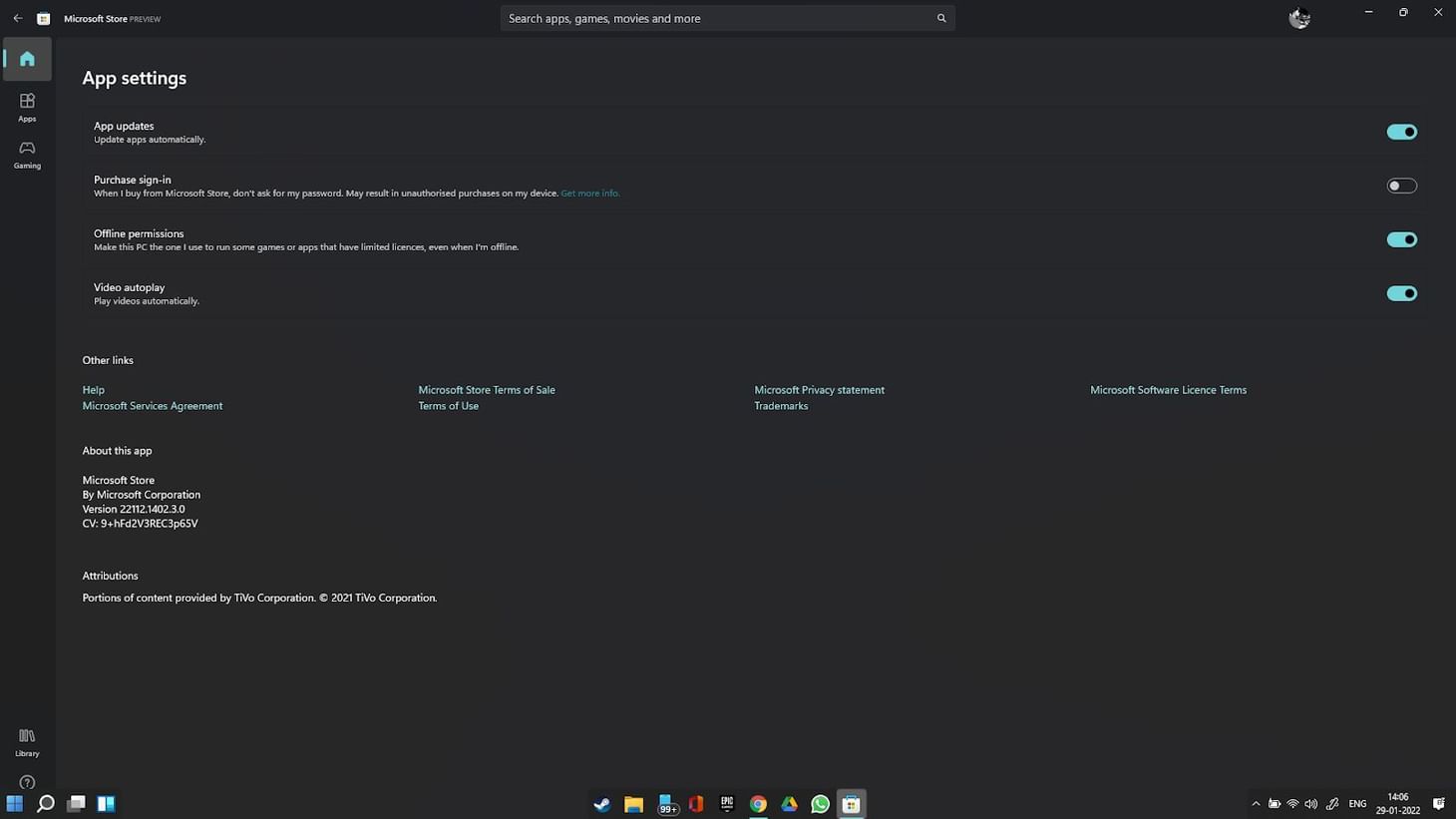Screen dimensions: 1456x819
Task: Open the user profile avatar
Action: pyautogui.click(x=1298, y=18)
